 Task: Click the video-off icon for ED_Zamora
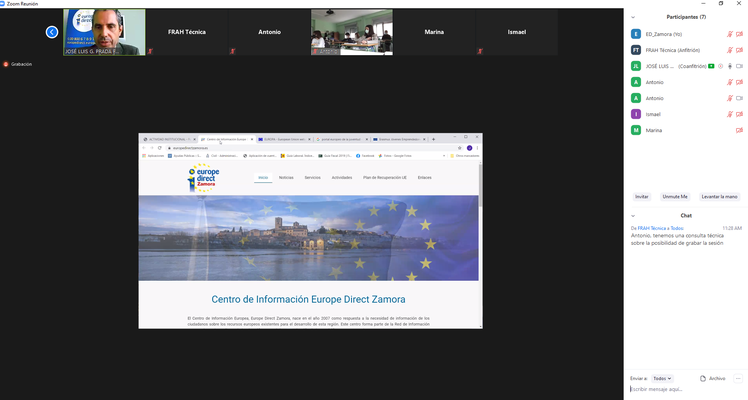coord(739,34)
